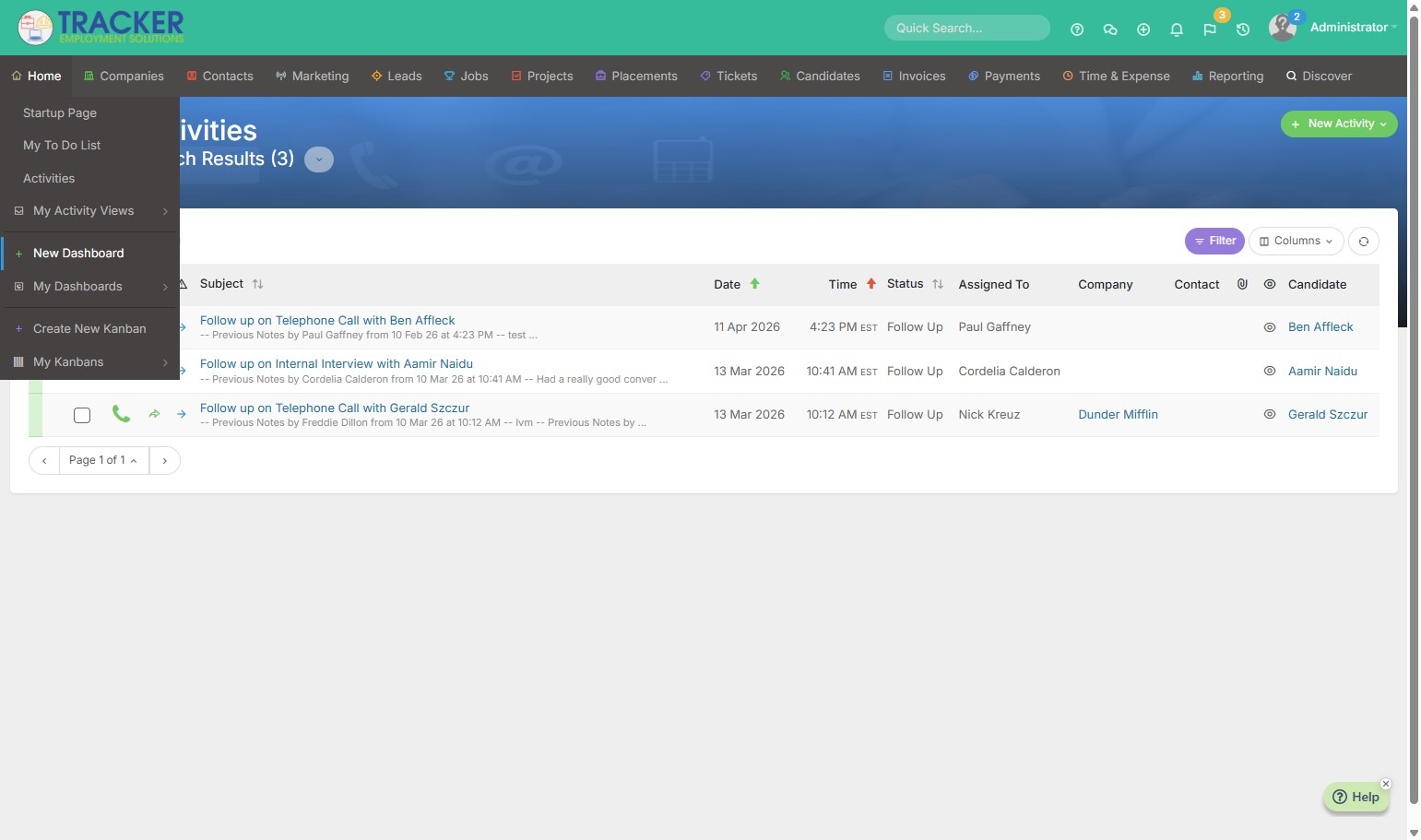Click the Administrator avatar picture

(1283, 28)
